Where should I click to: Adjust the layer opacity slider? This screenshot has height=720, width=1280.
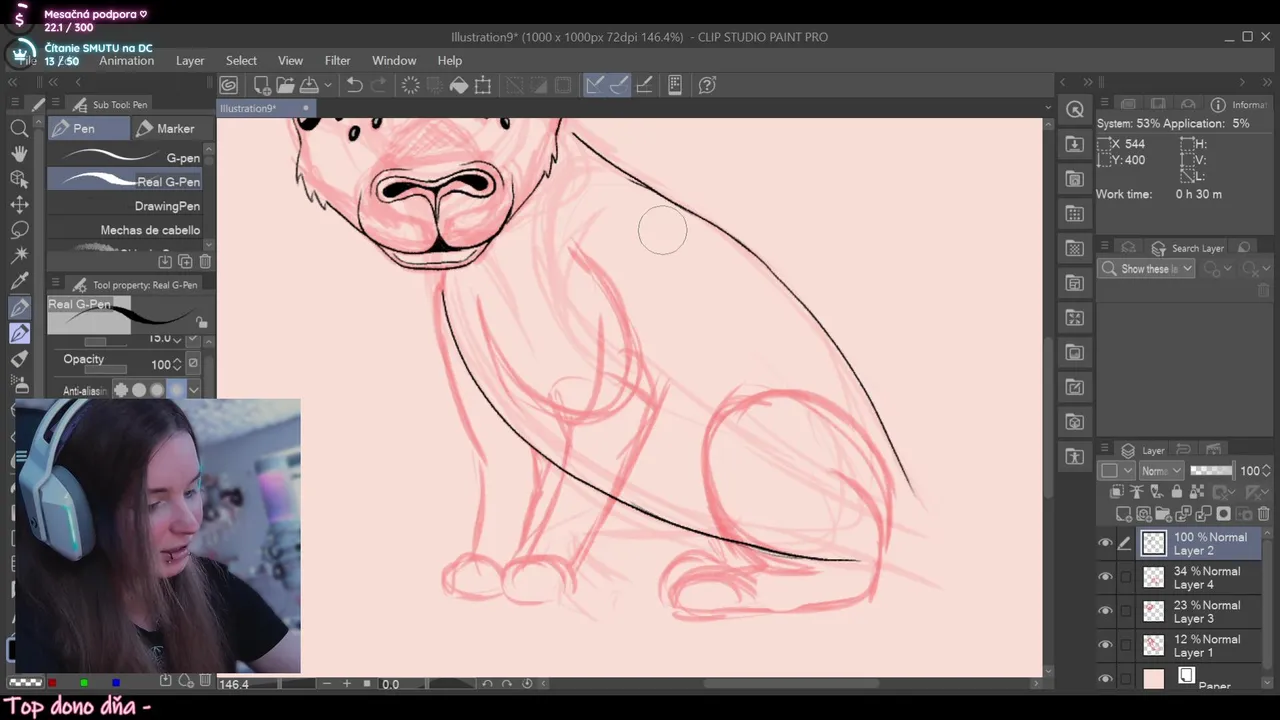point(1211,471)
